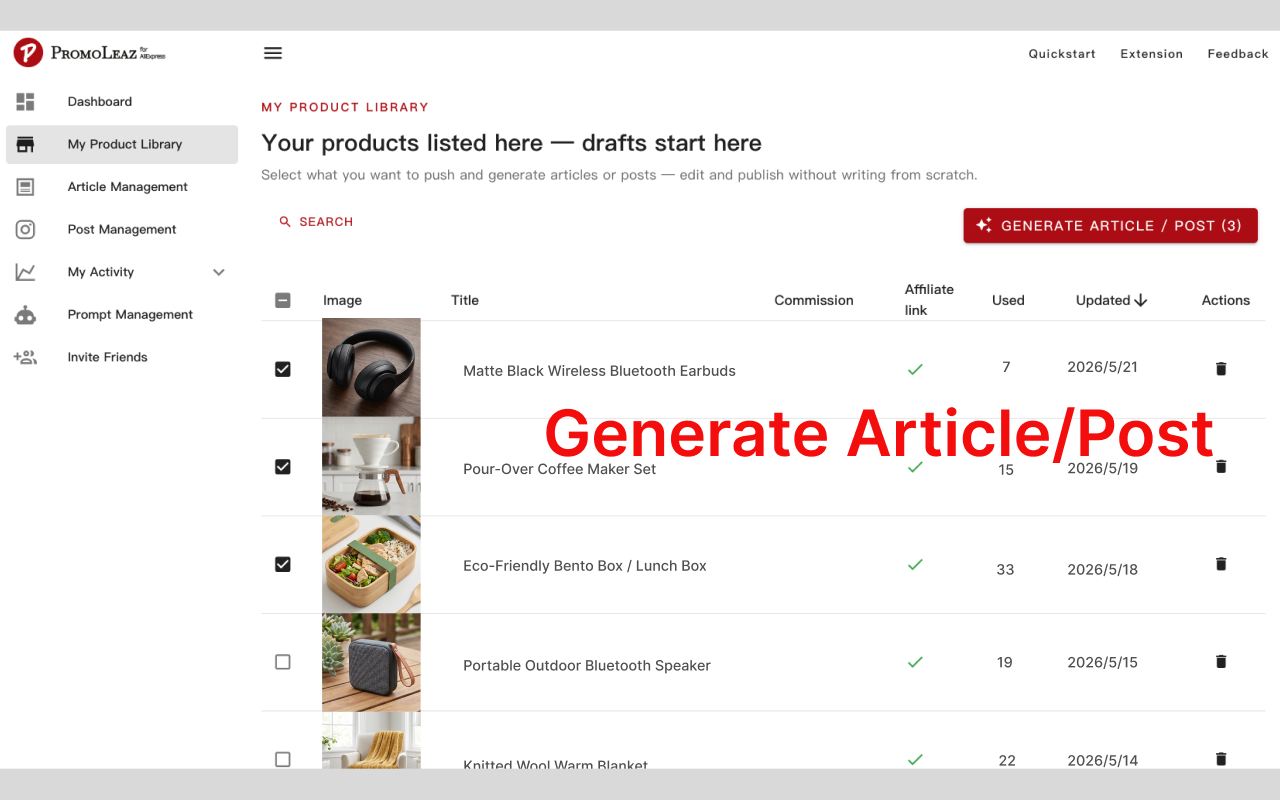Open My Product Library in sidebar

click(x=122, y=144)
